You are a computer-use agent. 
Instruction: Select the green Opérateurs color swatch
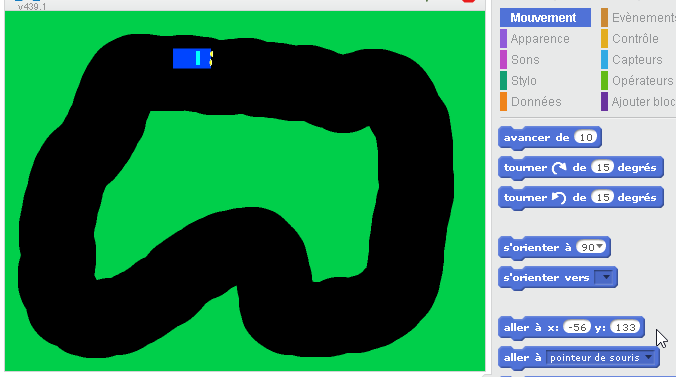[x=604, y=81]
